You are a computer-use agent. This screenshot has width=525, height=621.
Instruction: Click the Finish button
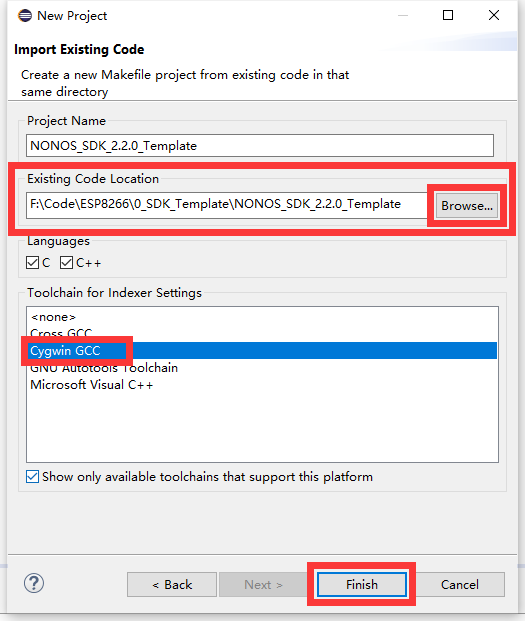click(361, 584)
